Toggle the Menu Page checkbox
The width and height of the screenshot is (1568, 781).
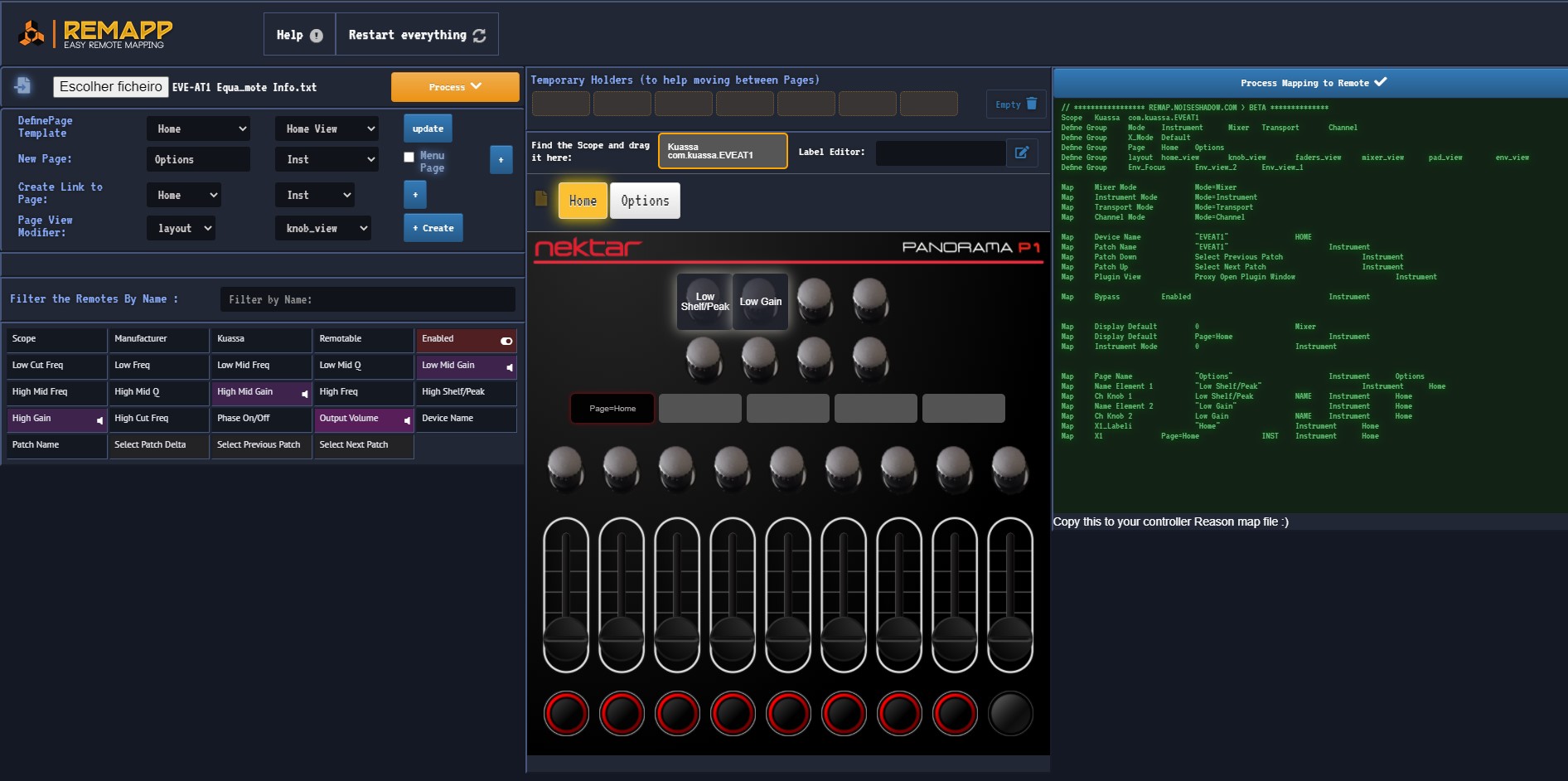pos(409,157)
